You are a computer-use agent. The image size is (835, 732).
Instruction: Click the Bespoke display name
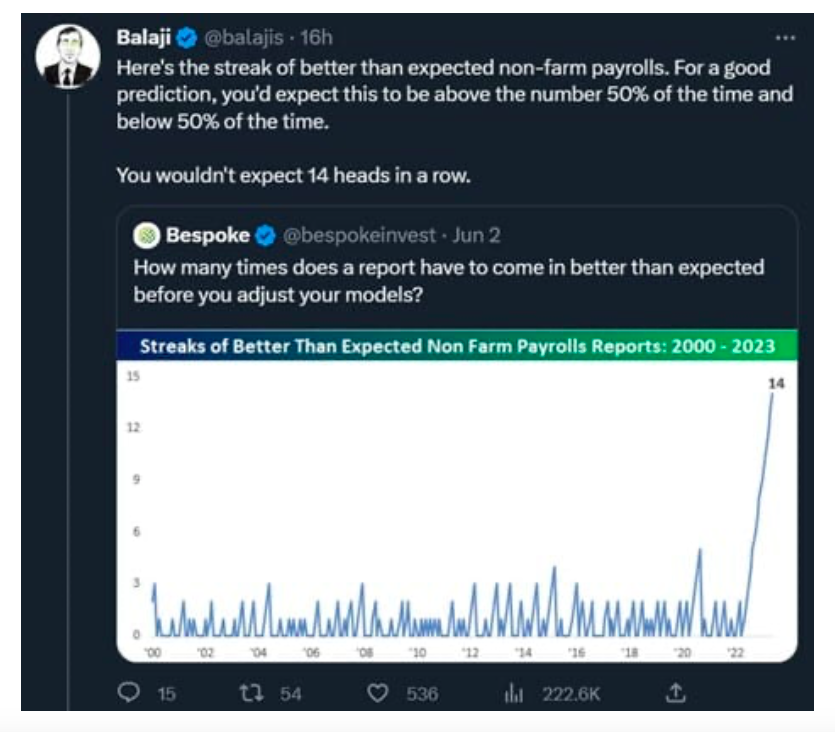point(208,235)
